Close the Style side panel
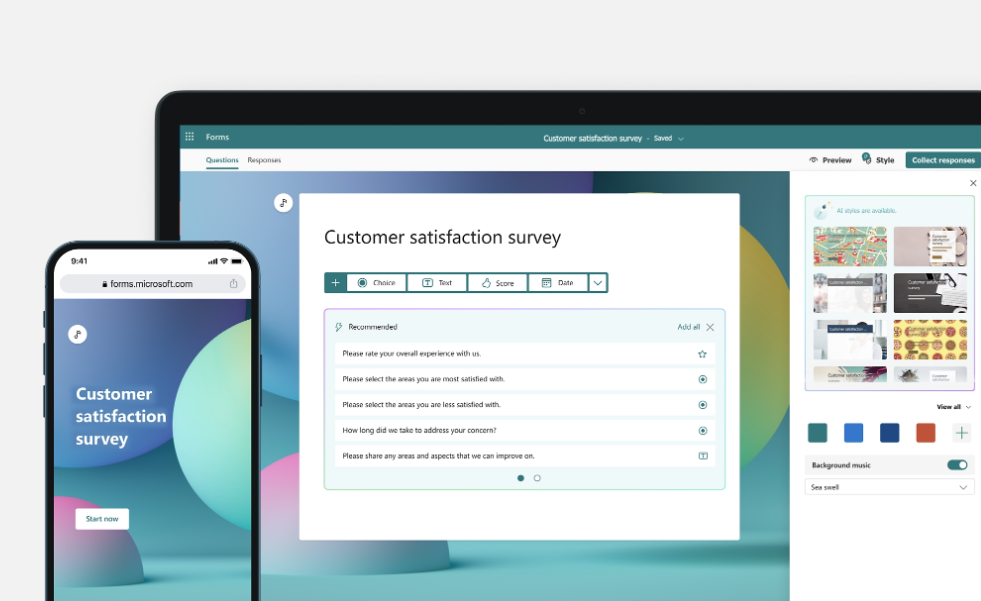 pyautogui.click(x=973, y=183)
